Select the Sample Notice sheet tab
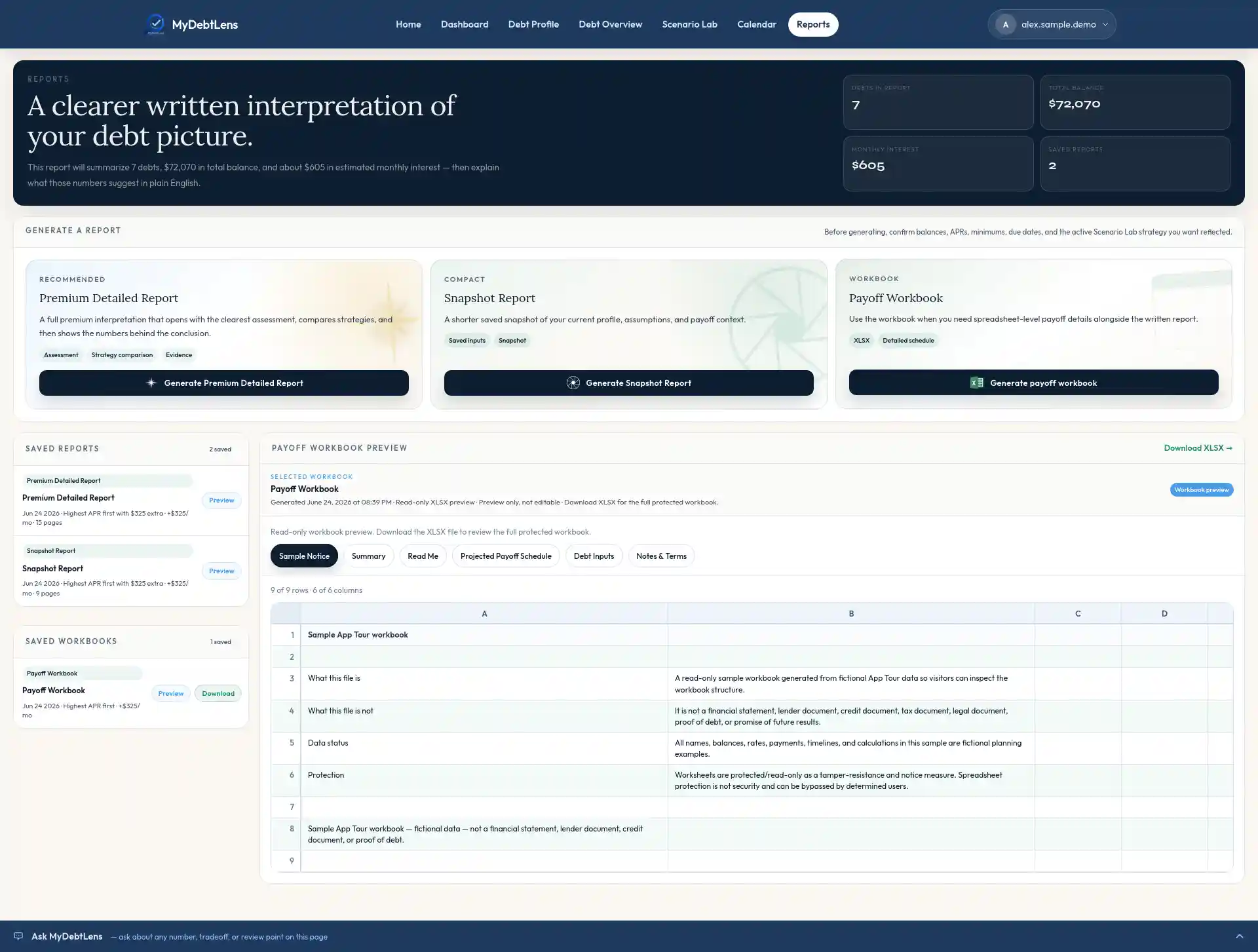 (304, 556)
